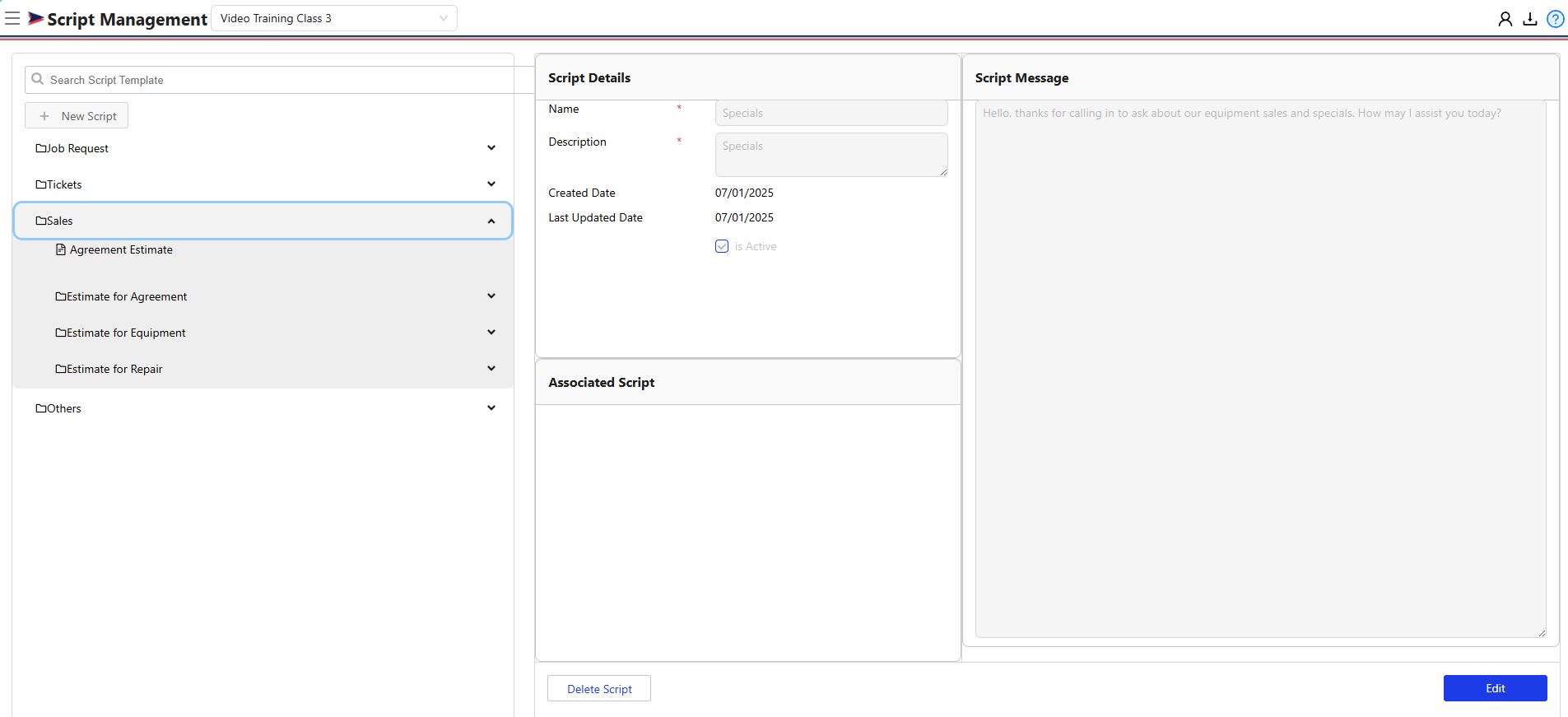Click the Sales folder icon
The image size is (1568, 717).
[41, 221]
